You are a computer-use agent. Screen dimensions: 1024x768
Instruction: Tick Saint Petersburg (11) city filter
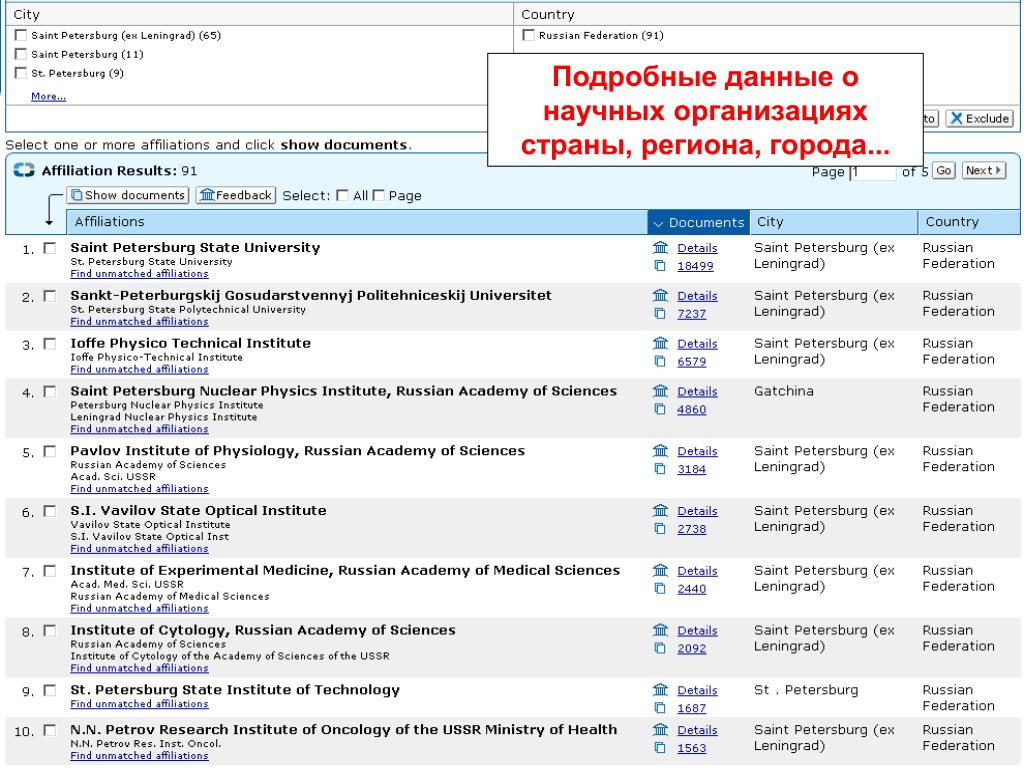click(21, 54)
